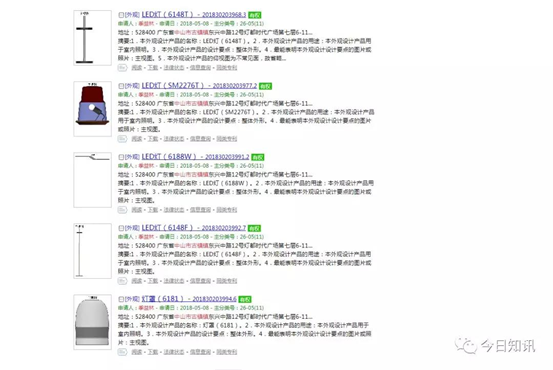Click 下载 under the 6188W result
Image resolution: width=553 pixels, height=370 pixels.
[153, 210]
